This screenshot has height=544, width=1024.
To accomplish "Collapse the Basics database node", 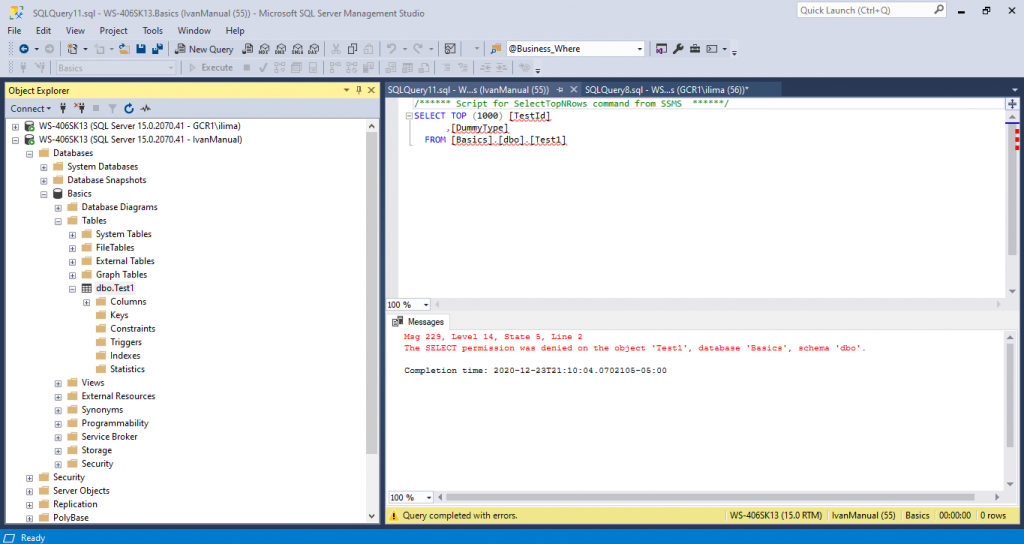I will click(44, 194).
